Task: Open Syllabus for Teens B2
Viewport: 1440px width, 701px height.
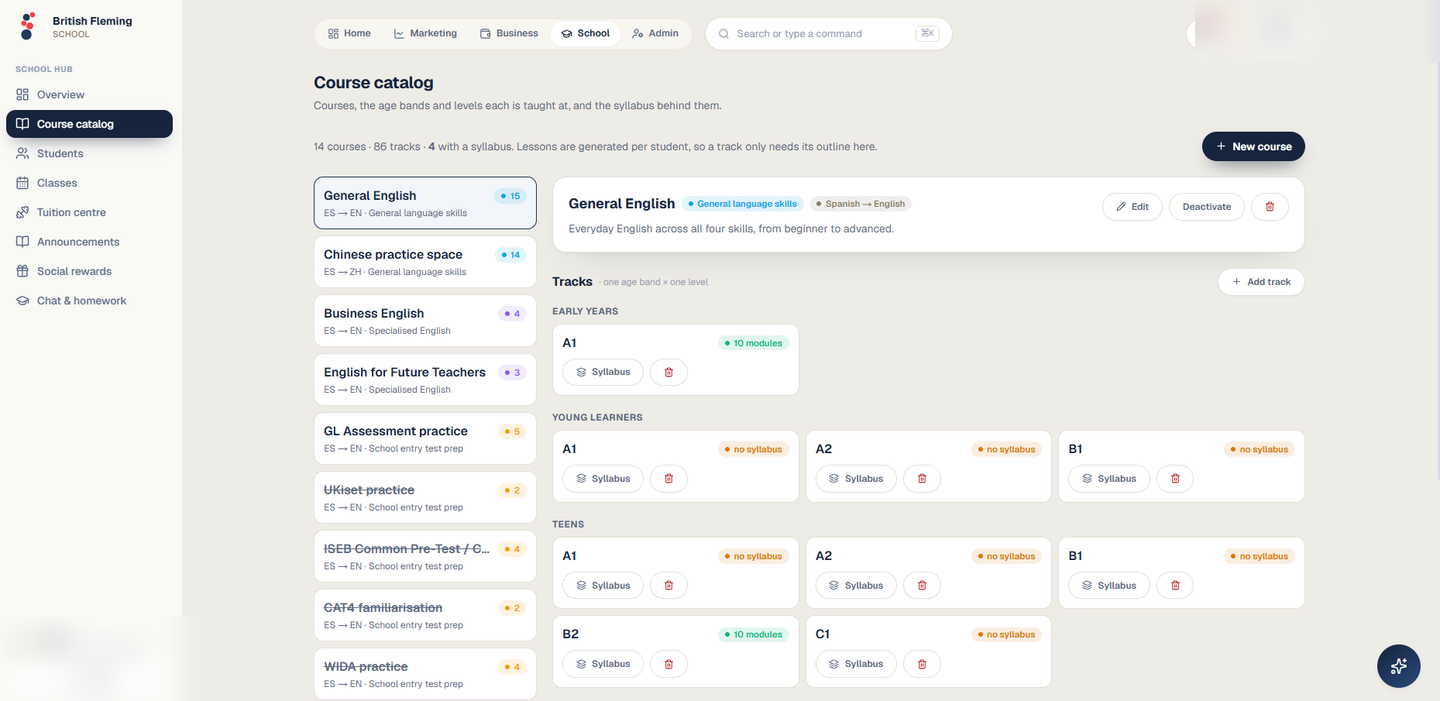Action: point(602,664)
